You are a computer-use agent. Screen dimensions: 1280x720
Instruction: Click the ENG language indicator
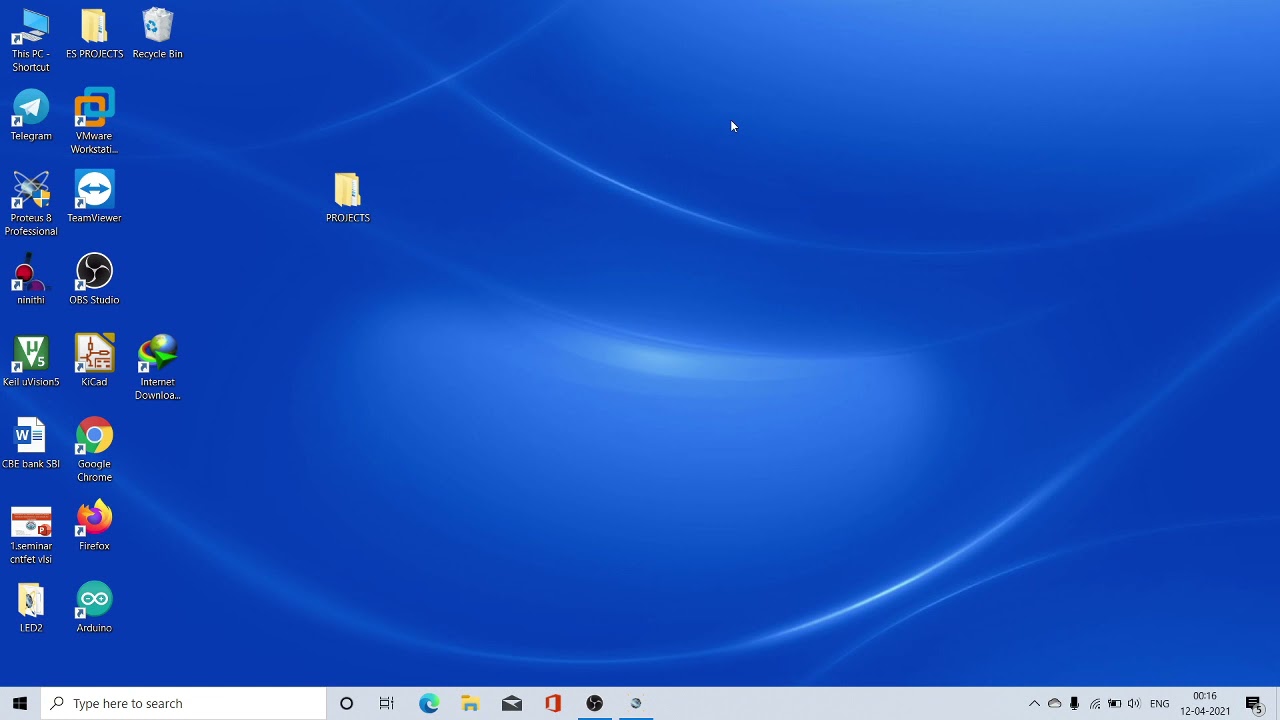coord(1160,703)
